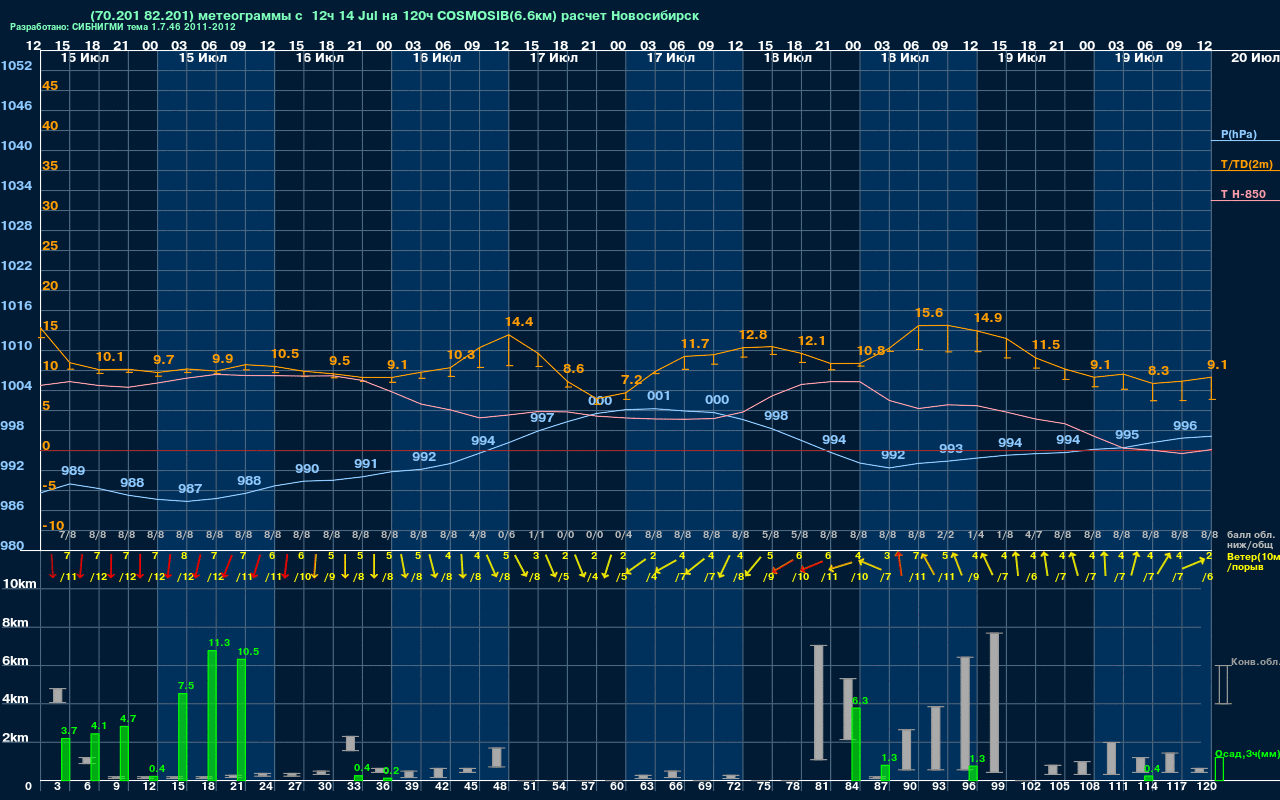Click forecast hour 84 on bottom axis
This screenshot has width=1280, height=800.
click(851, 787)
